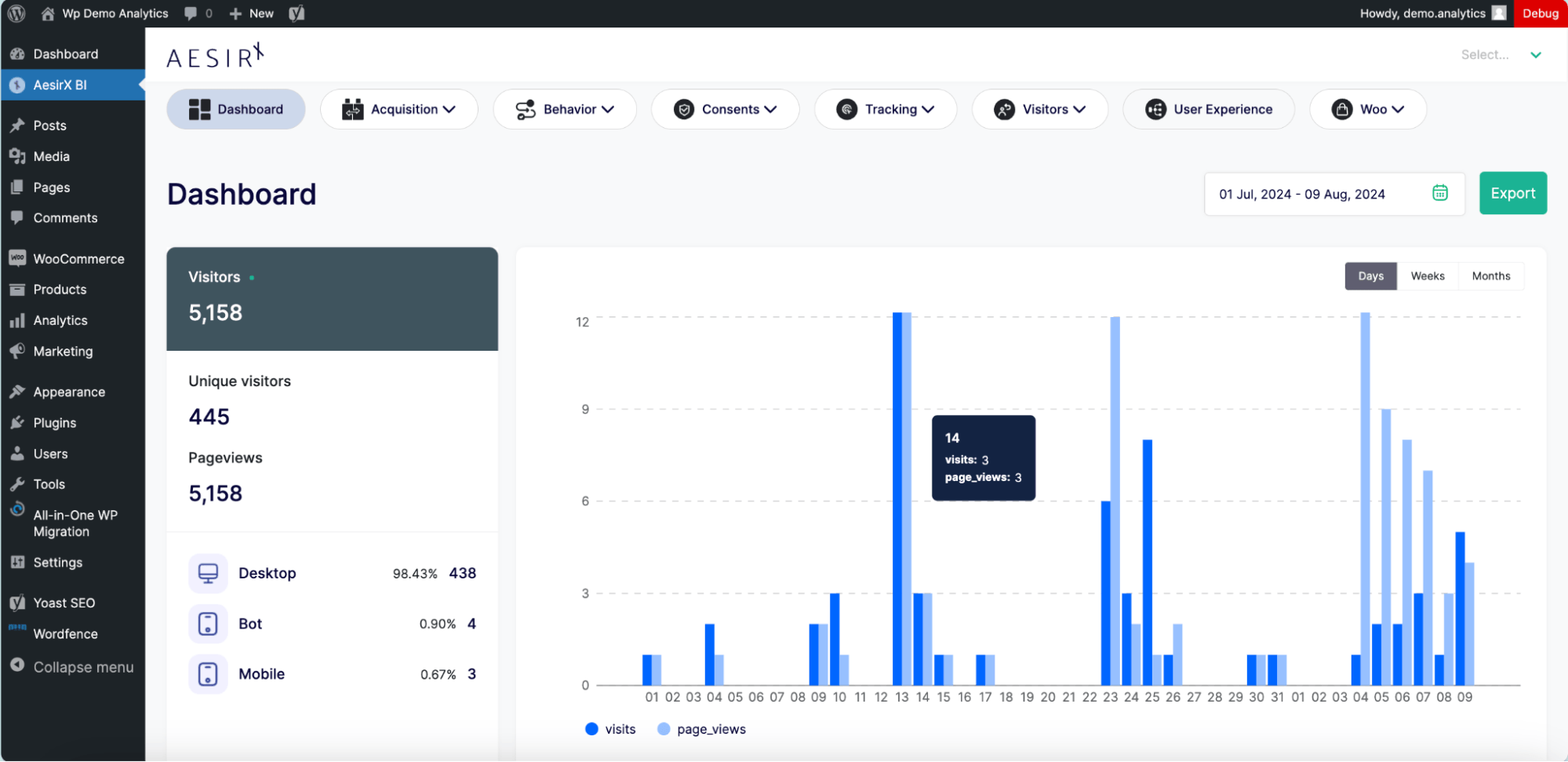
Task: Click the calendar icon in date range
Action: tap(1439, 193)
